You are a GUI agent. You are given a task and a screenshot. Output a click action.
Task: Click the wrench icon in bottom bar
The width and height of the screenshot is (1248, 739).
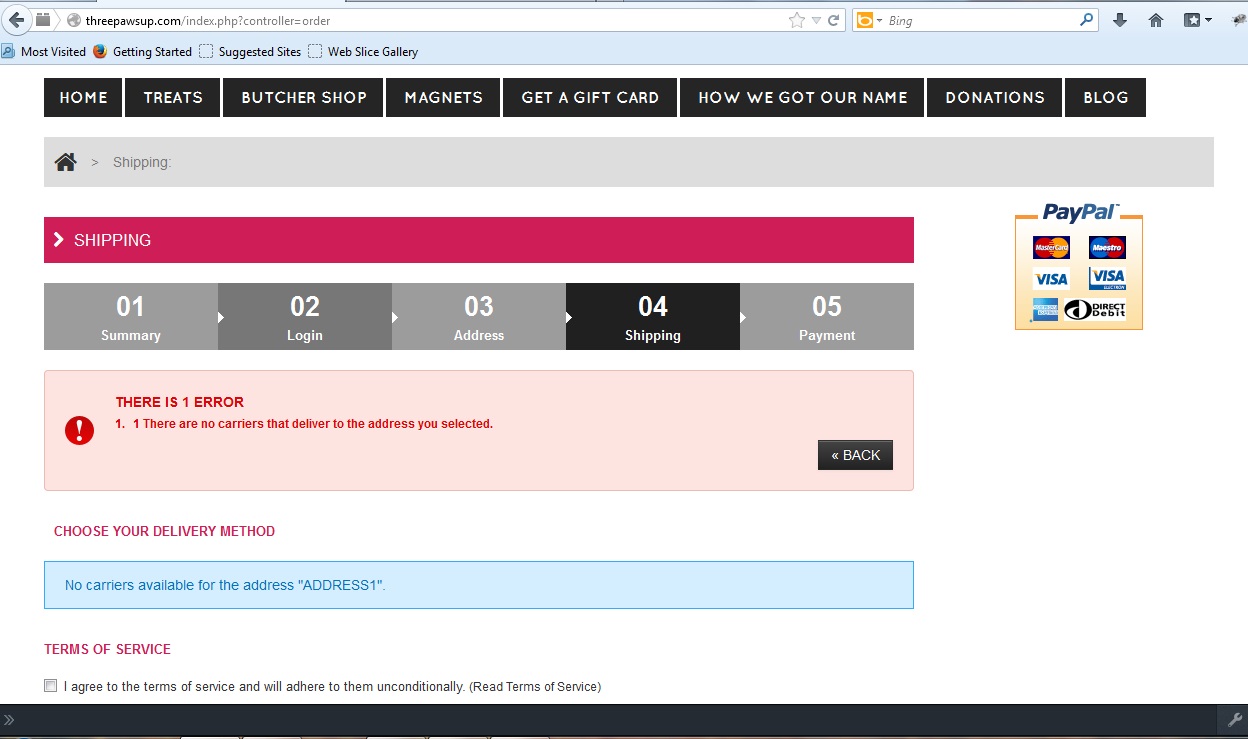click(x=1234, y=720)
